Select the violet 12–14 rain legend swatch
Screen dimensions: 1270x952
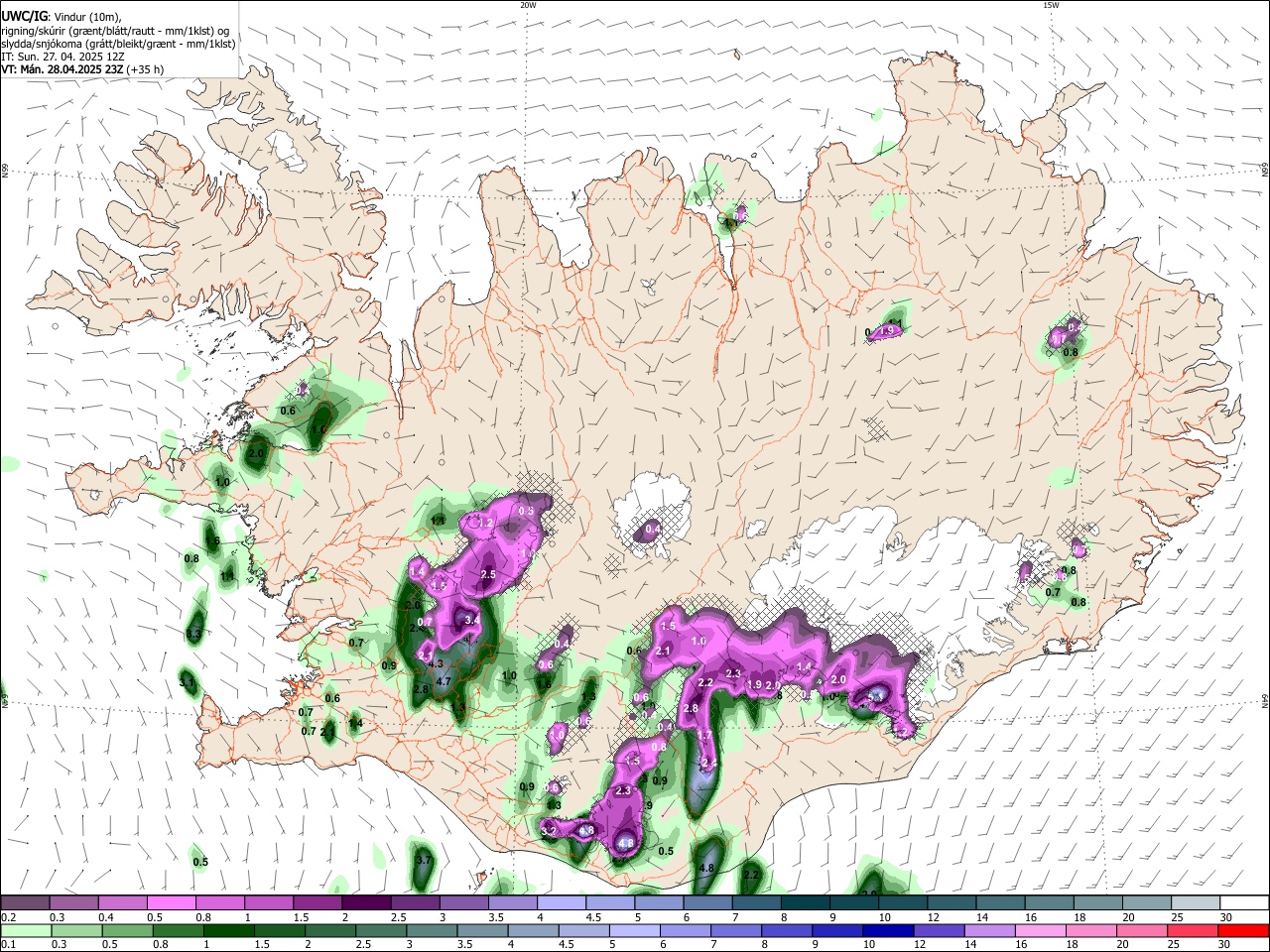point(938,930)
